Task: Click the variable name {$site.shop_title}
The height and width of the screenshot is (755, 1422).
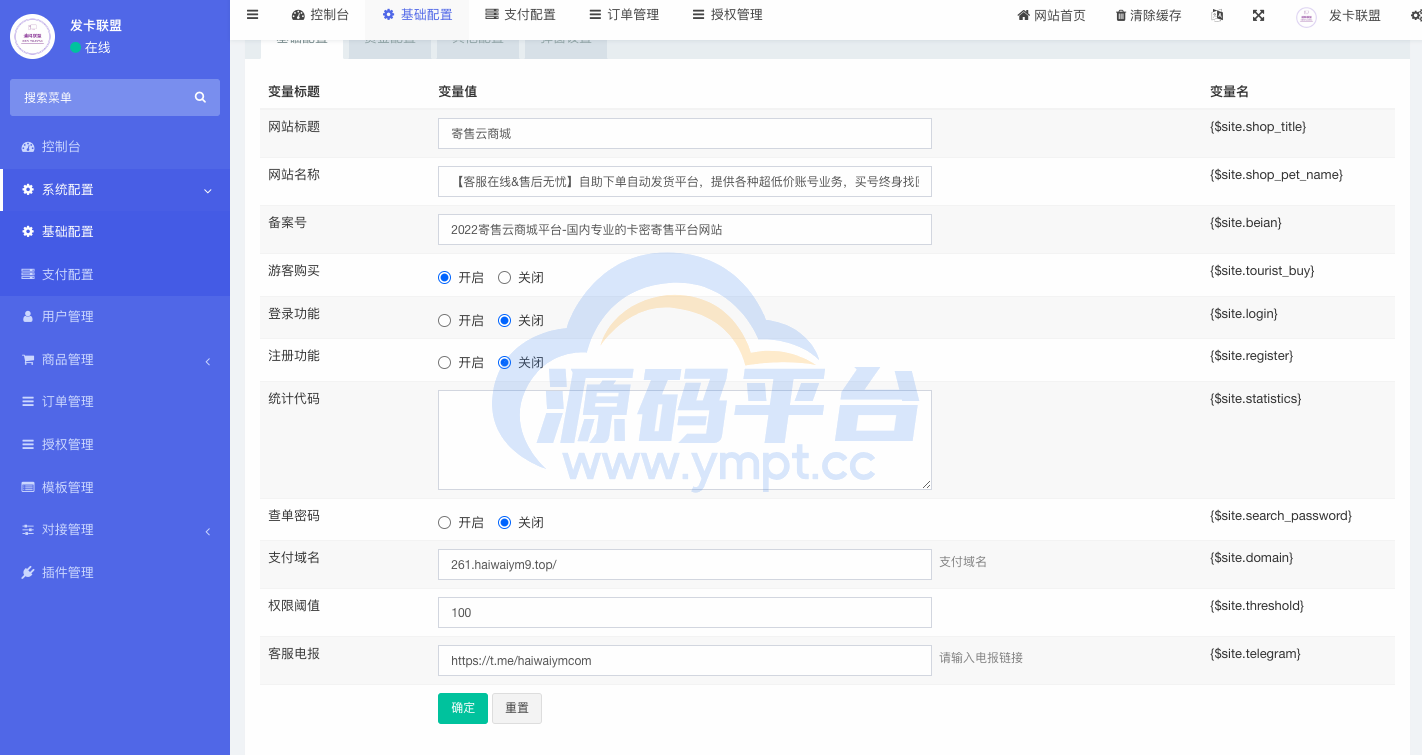Action: tap(1258, 127)
